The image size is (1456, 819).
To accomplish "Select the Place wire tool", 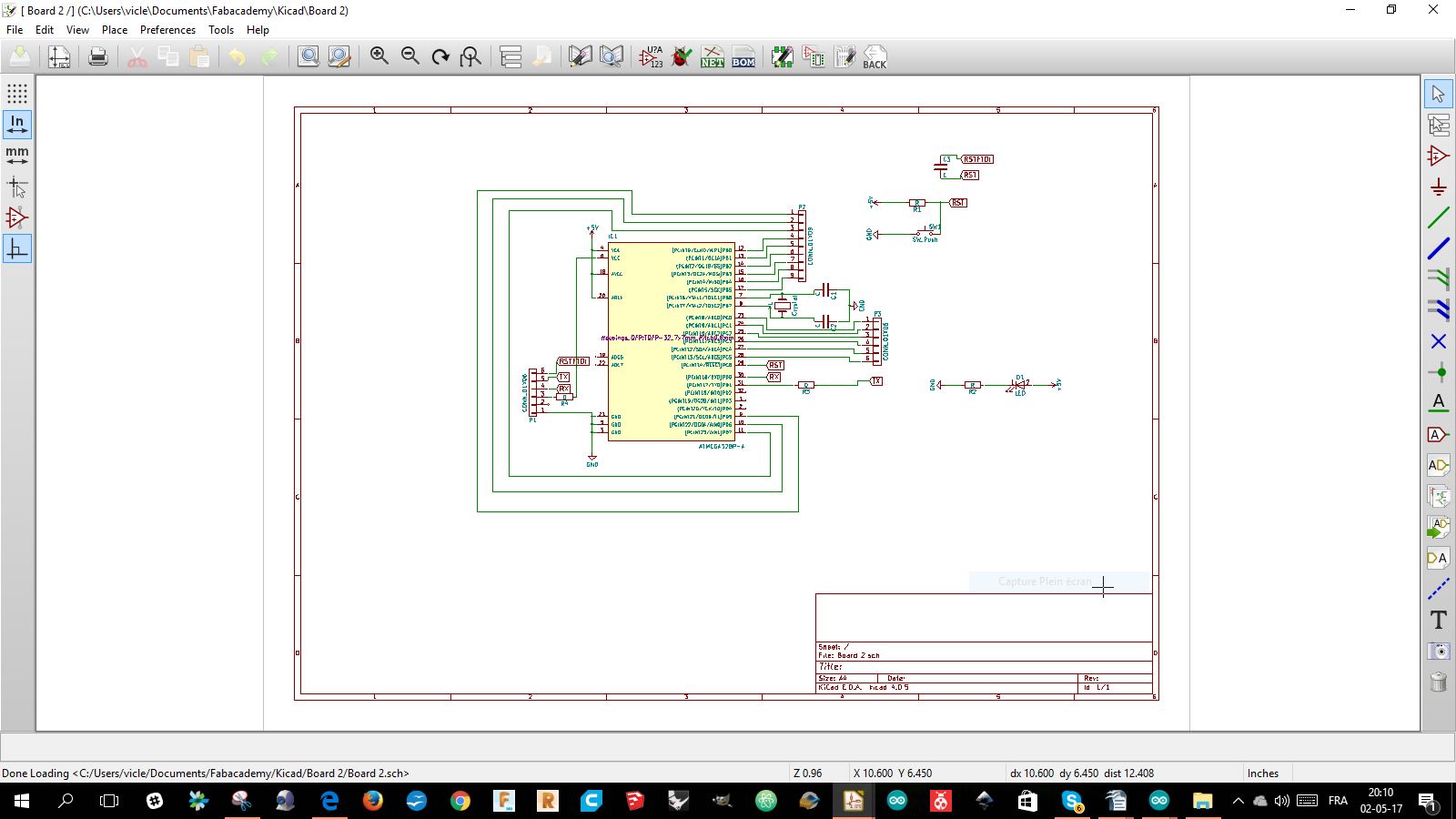I will click(1438, 217).
